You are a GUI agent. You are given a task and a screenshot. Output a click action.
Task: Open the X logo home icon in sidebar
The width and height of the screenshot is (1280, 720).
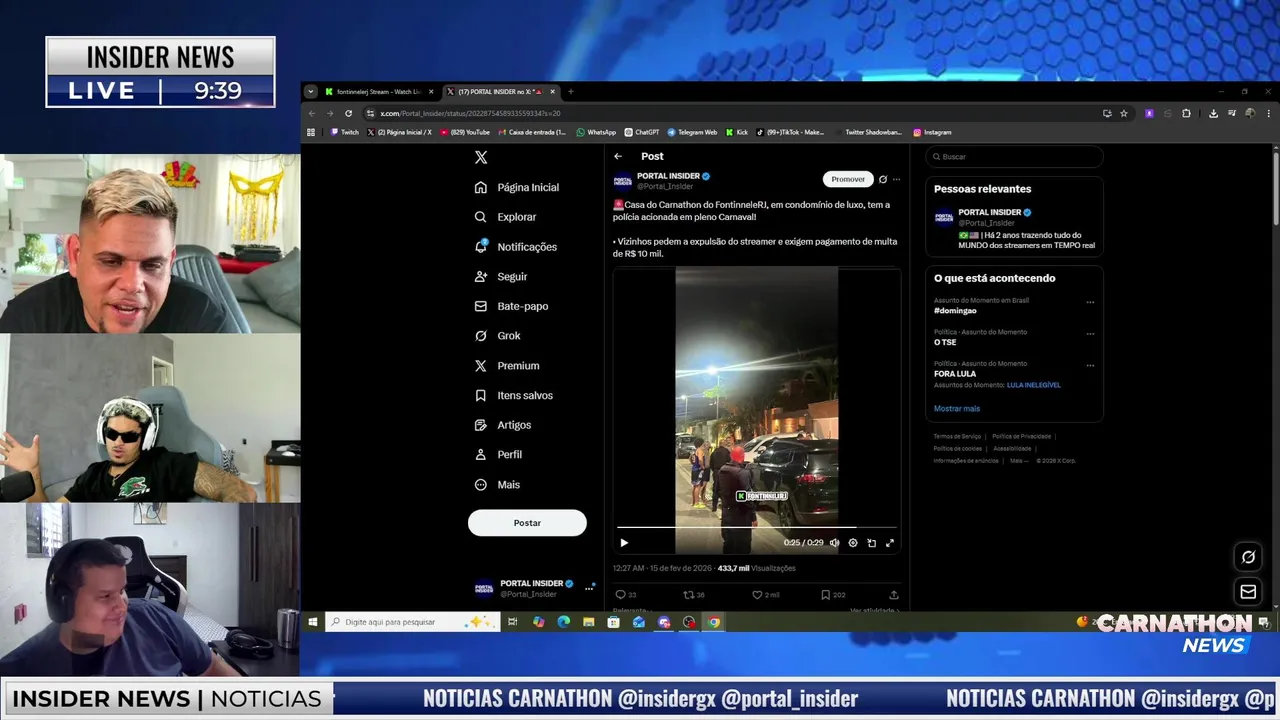[481, 158]
